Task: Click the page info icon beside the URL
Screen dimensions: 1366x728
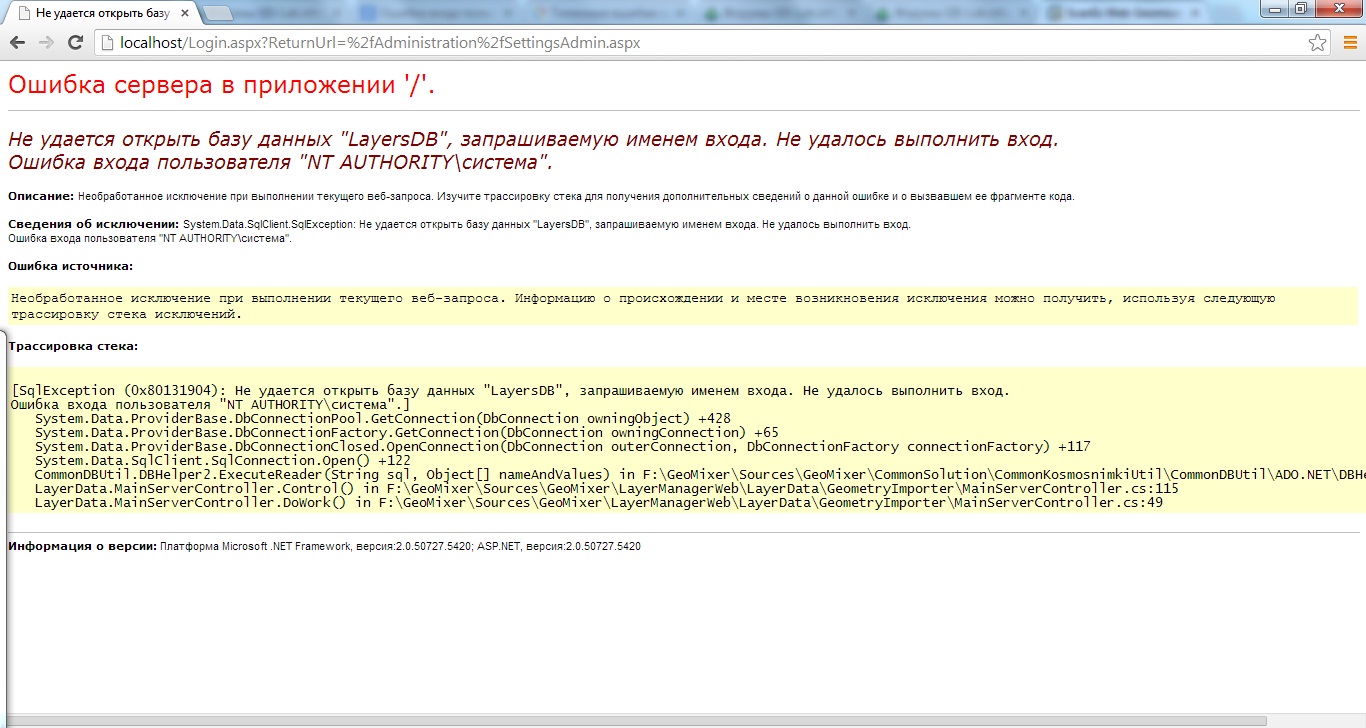Action: point(106,43)
